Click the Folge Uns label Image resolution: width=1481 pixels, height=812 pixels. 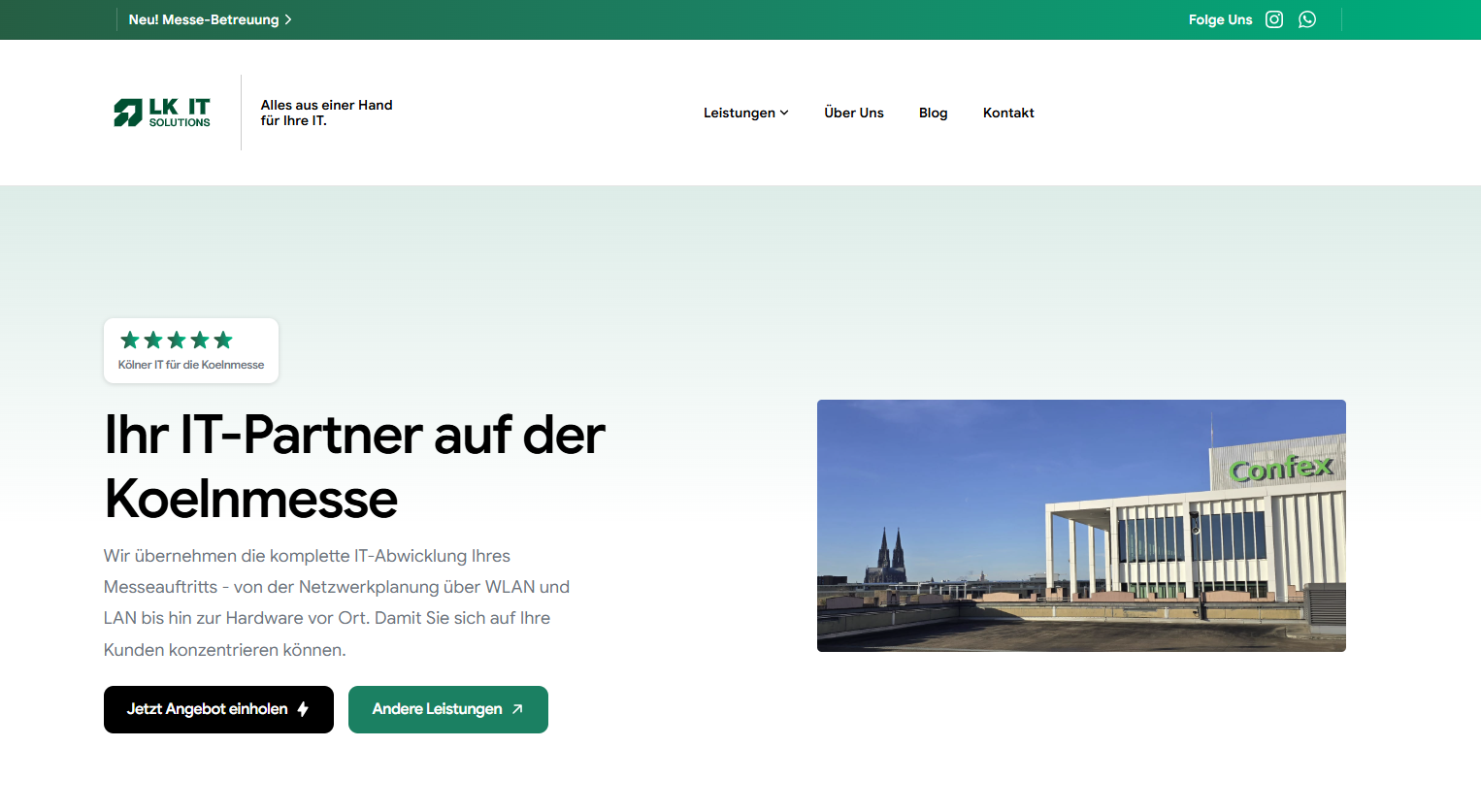1220,19
